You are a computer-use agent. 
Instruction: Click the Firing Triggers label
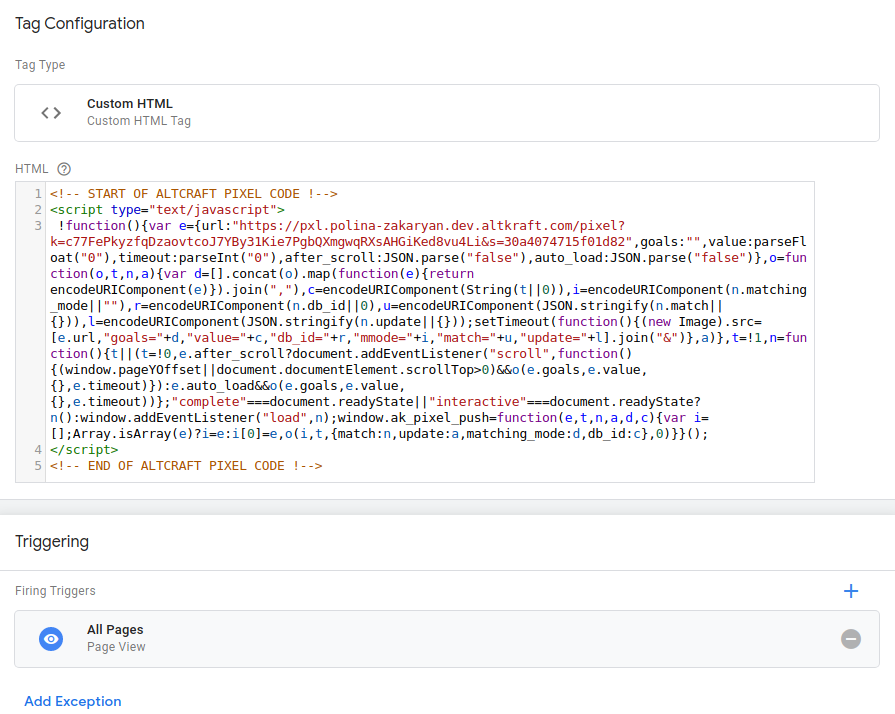coord(55,591)
